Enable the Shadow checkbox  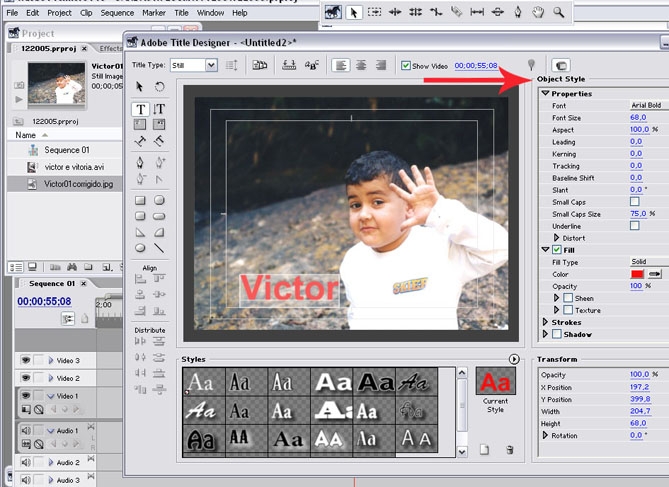pyautogui.click(x=557, y=334)
